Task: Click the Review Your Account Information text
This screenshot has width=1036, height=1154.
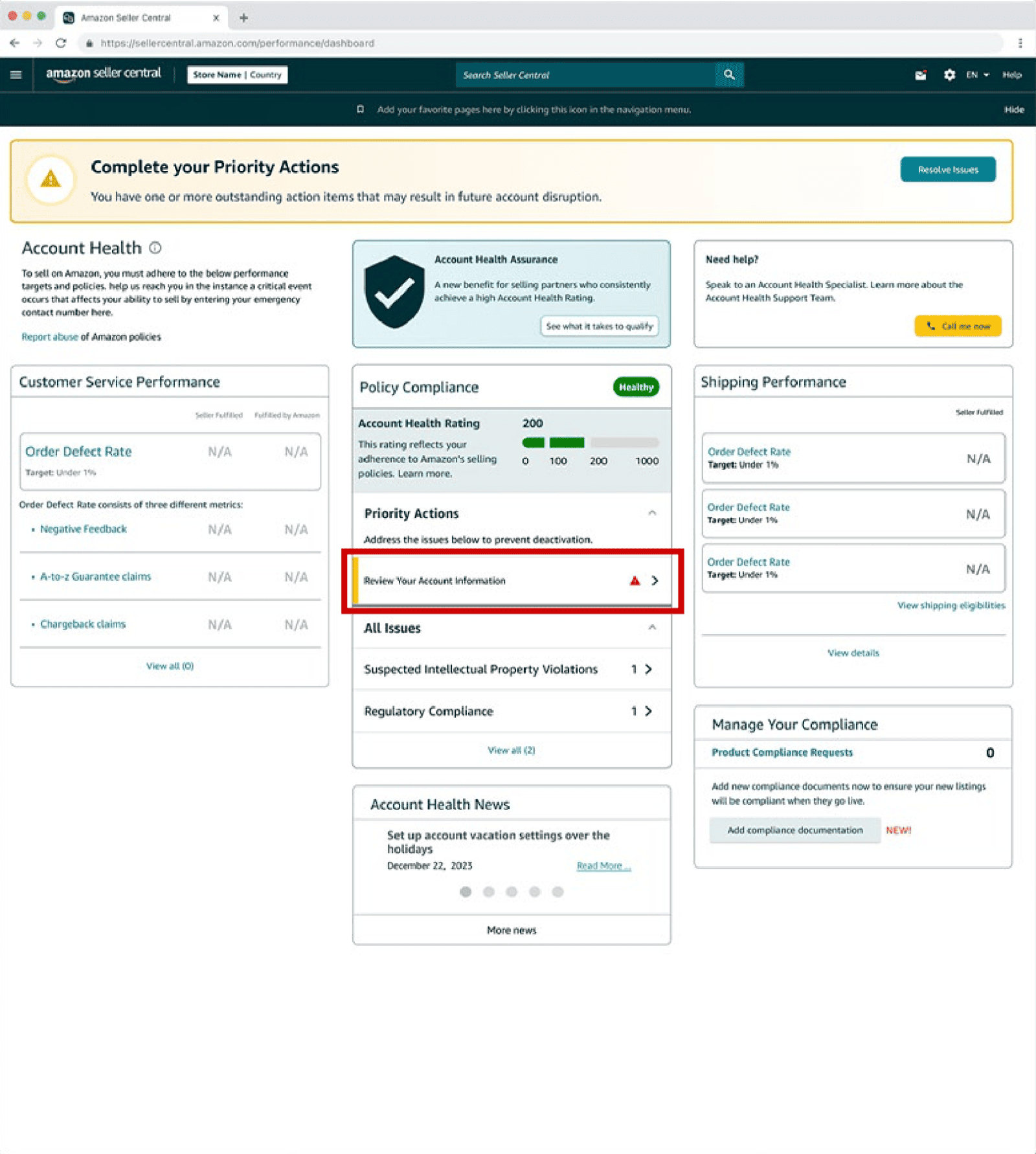Action: point(434,581)
